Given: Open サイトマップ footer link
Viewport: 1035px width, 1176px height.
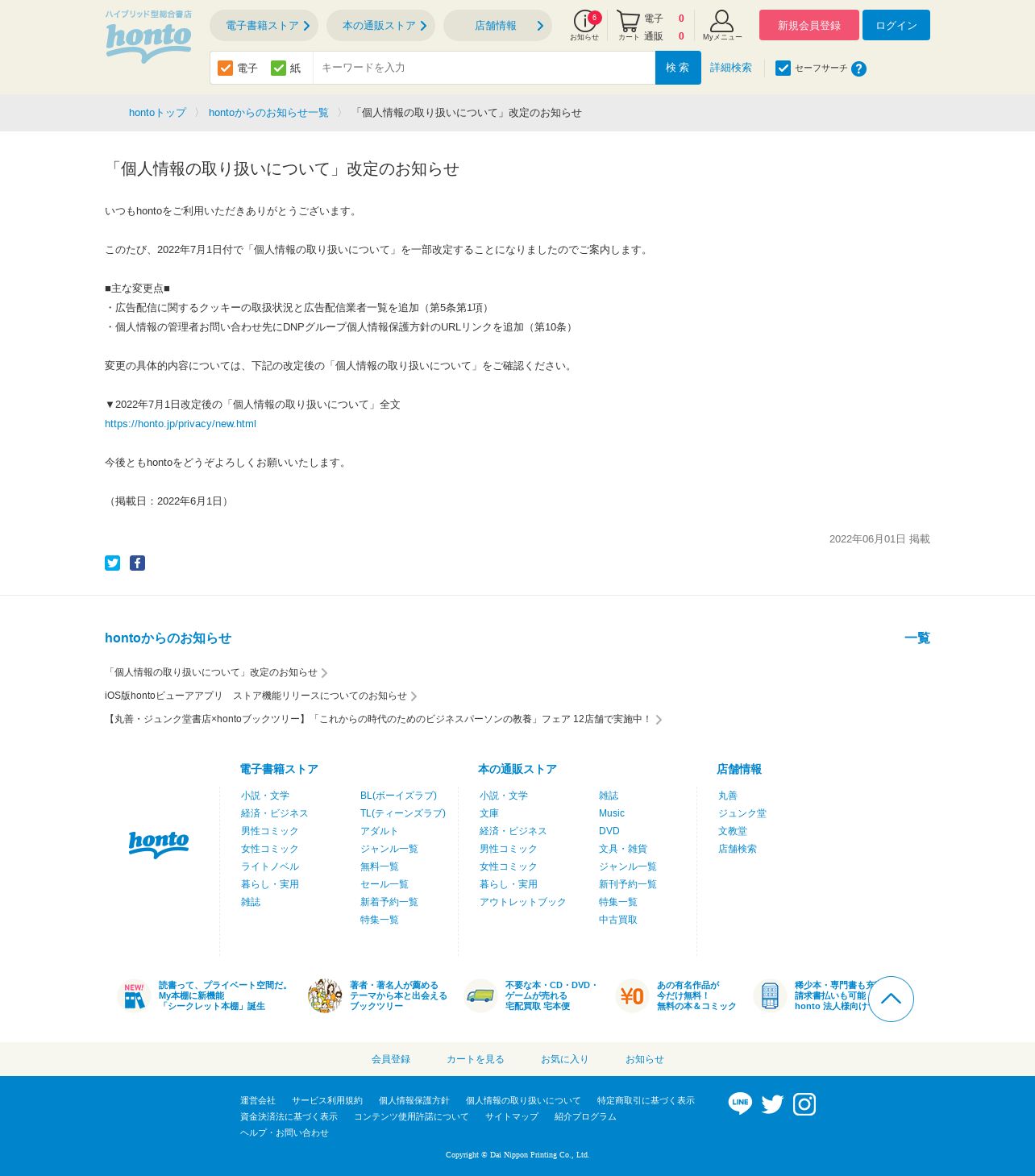Looking at the screenshot, I should tap(512, 1117).
